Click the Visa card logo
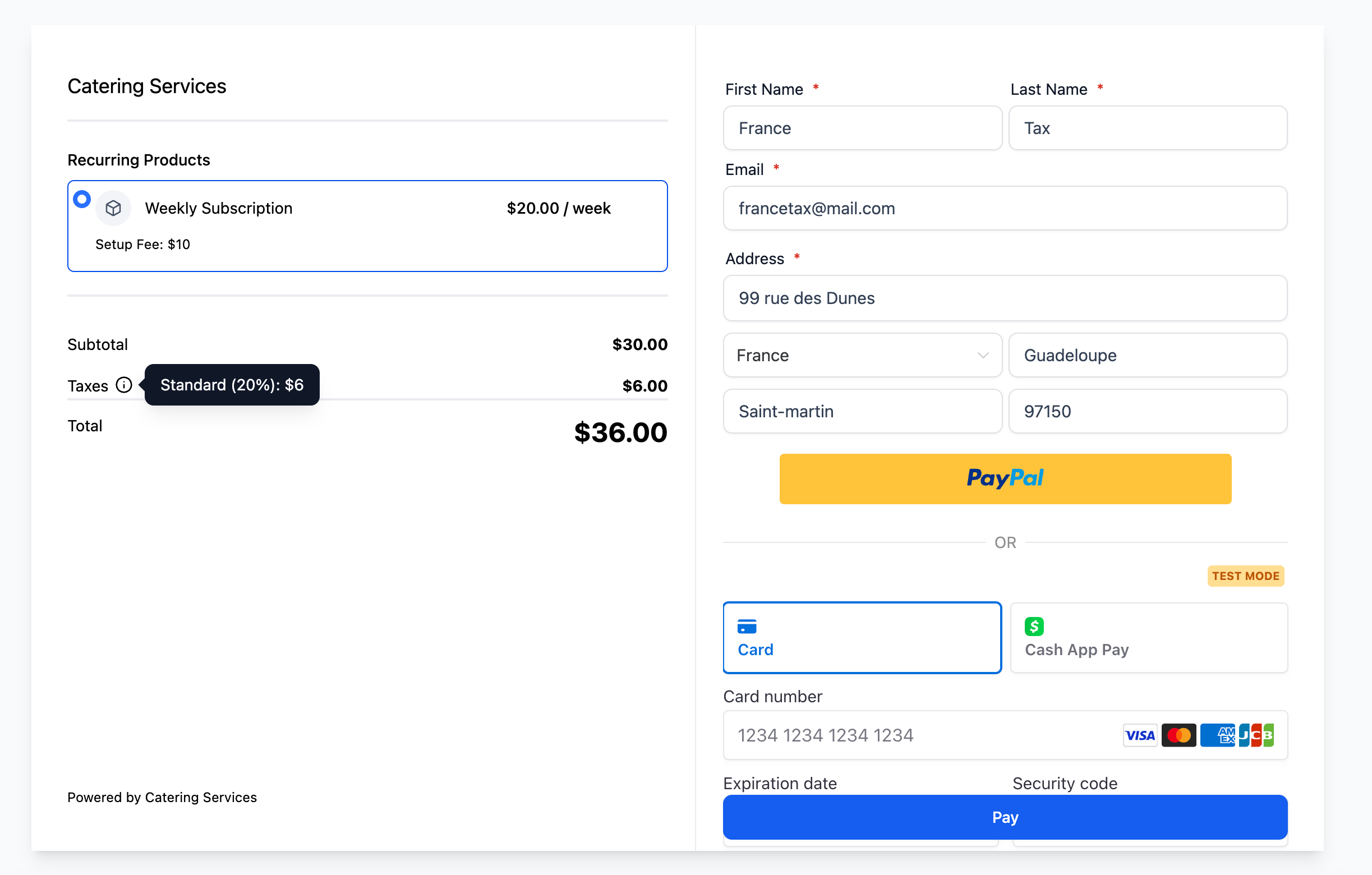Image resolution: width=1372 pixels, height=875 pixels. click(x=1140, y=735)
